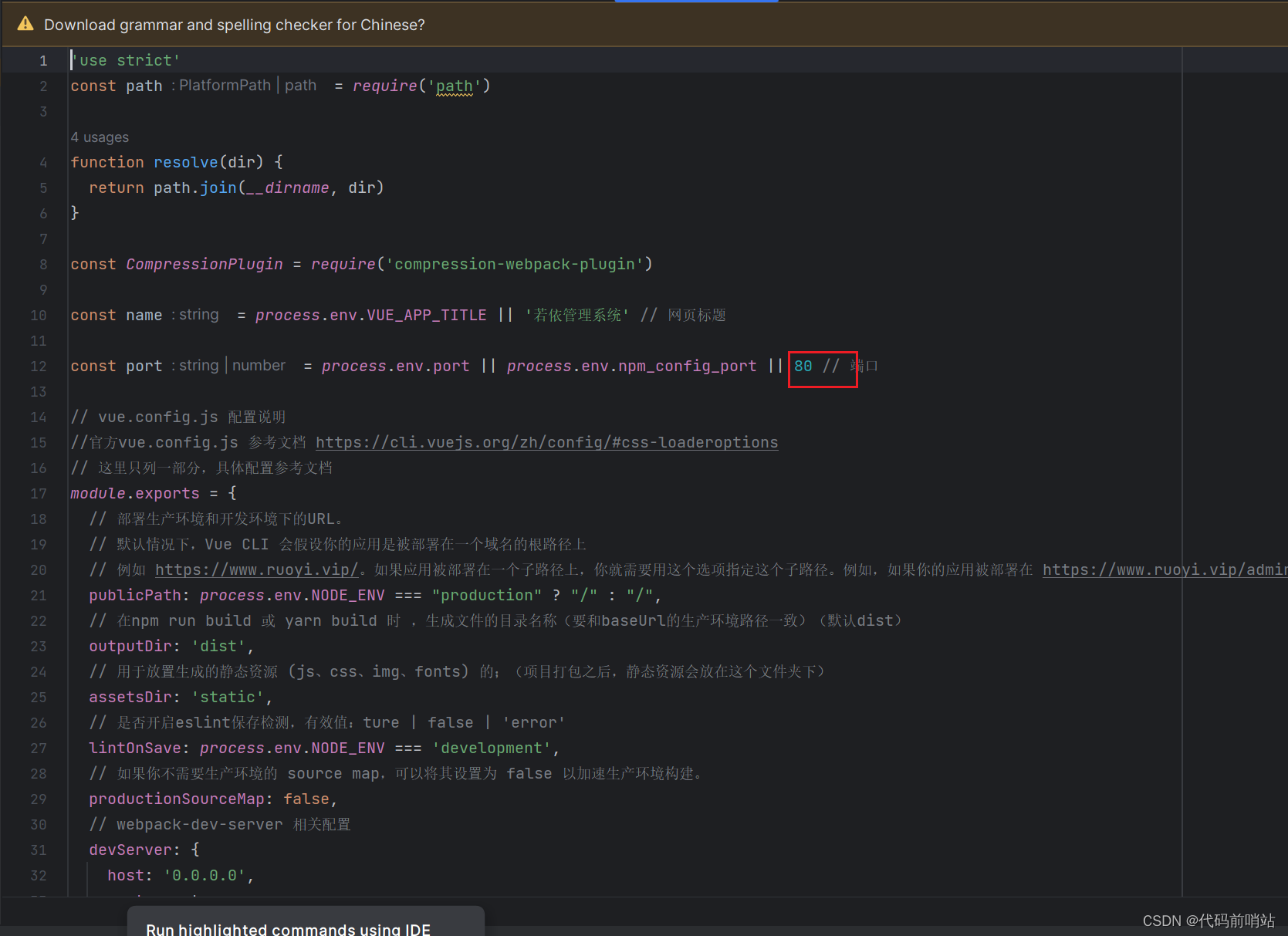1288x936 pixels.
Task: Click the 'development' string on line 27
Action: (492, 748)
